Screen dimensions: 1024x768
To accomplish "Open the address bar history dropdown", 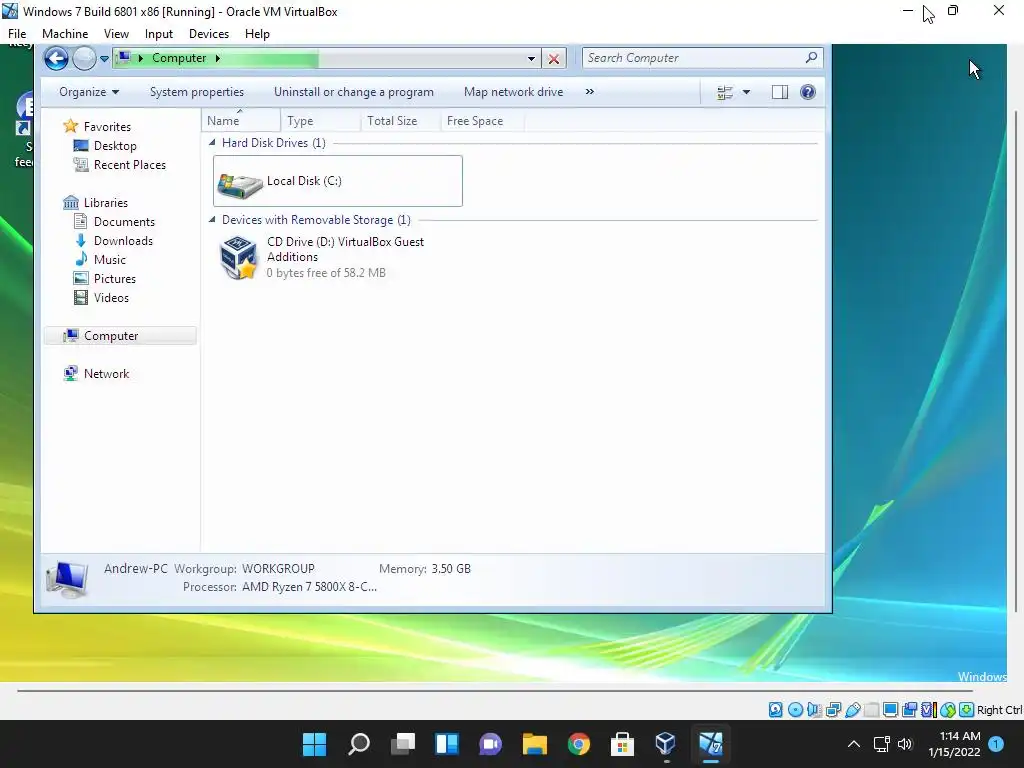I will (x=532, y=59).
